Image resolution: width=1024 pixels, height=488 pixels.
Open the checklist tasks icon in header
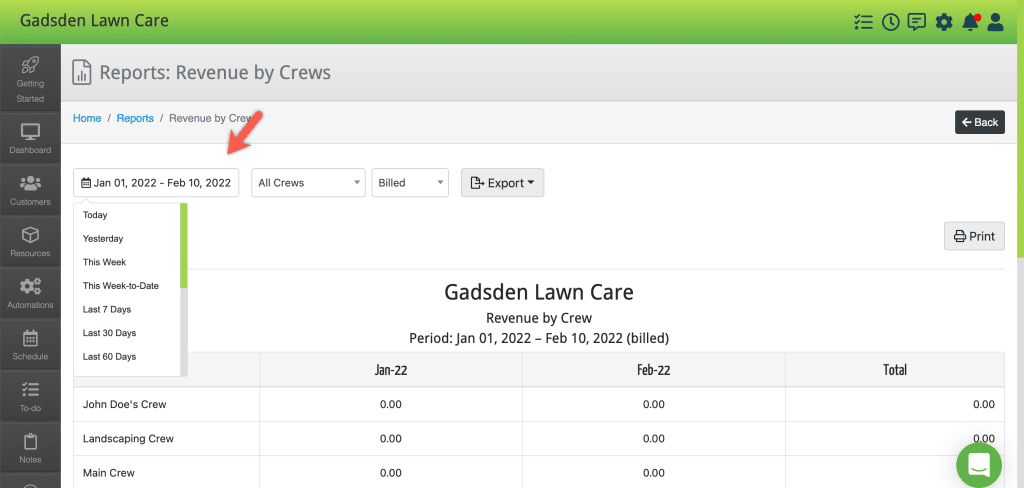(x=863, y=22)
